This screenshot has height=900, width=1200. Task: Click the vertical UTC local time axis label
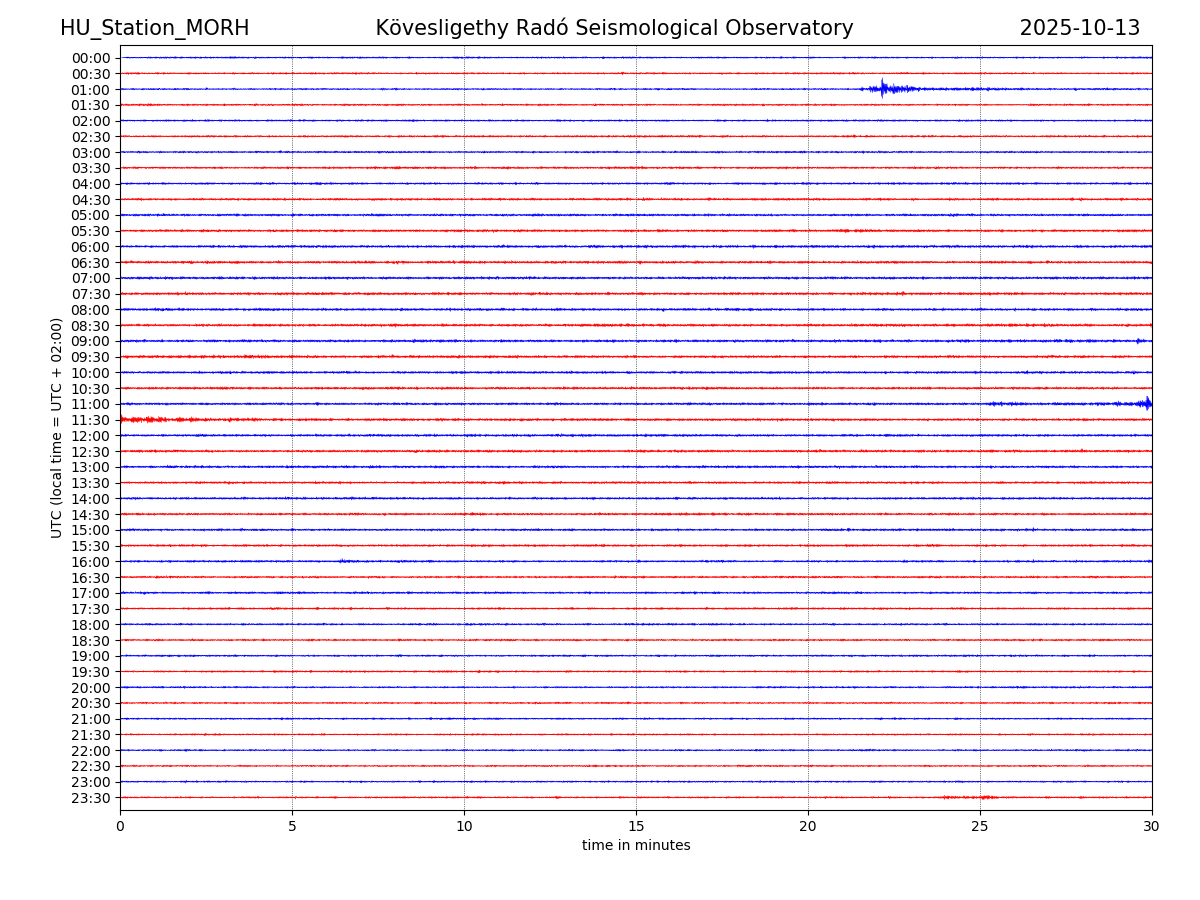[57, 427]
